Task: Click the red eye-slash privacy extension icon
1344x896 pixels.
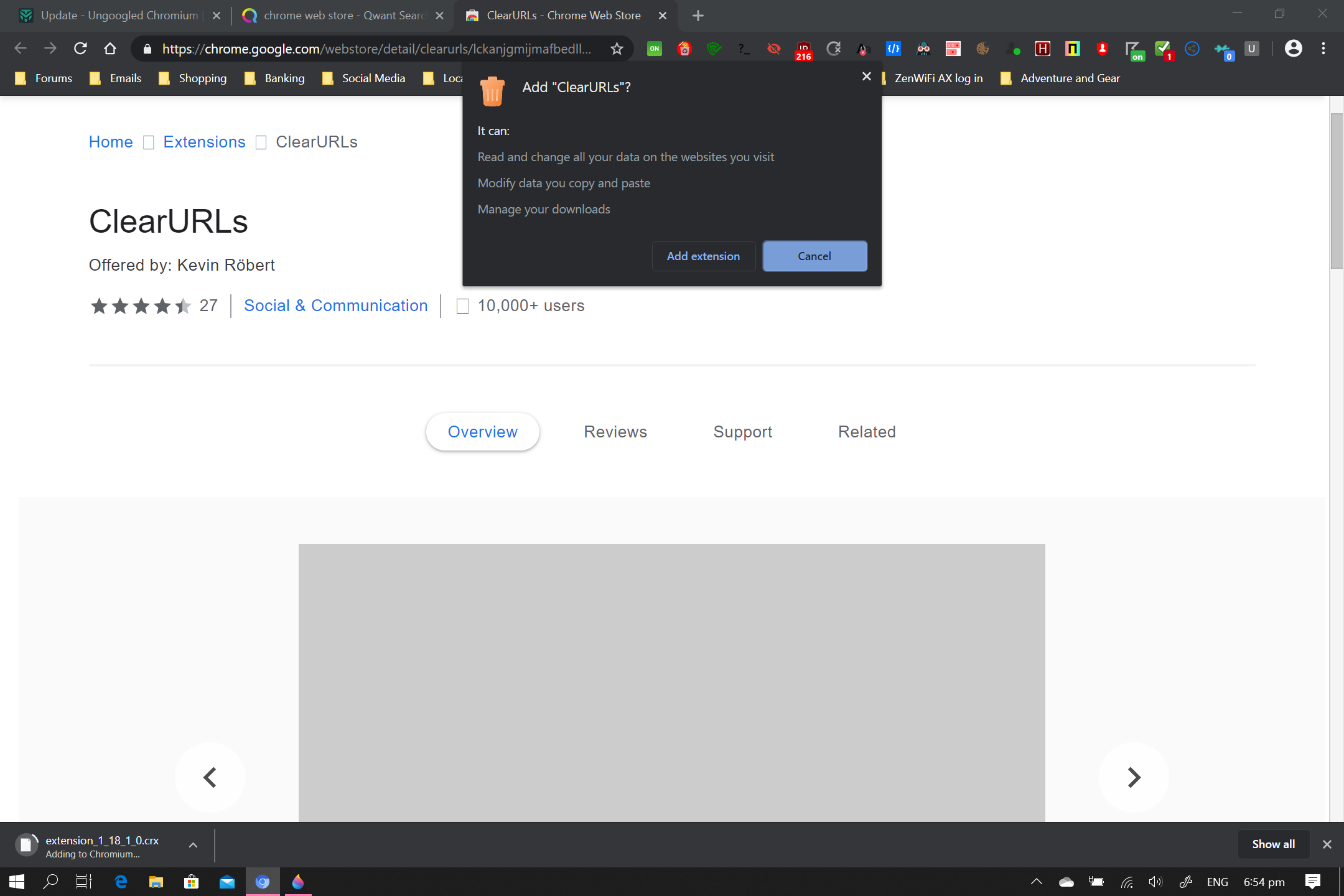Action: 773,49
